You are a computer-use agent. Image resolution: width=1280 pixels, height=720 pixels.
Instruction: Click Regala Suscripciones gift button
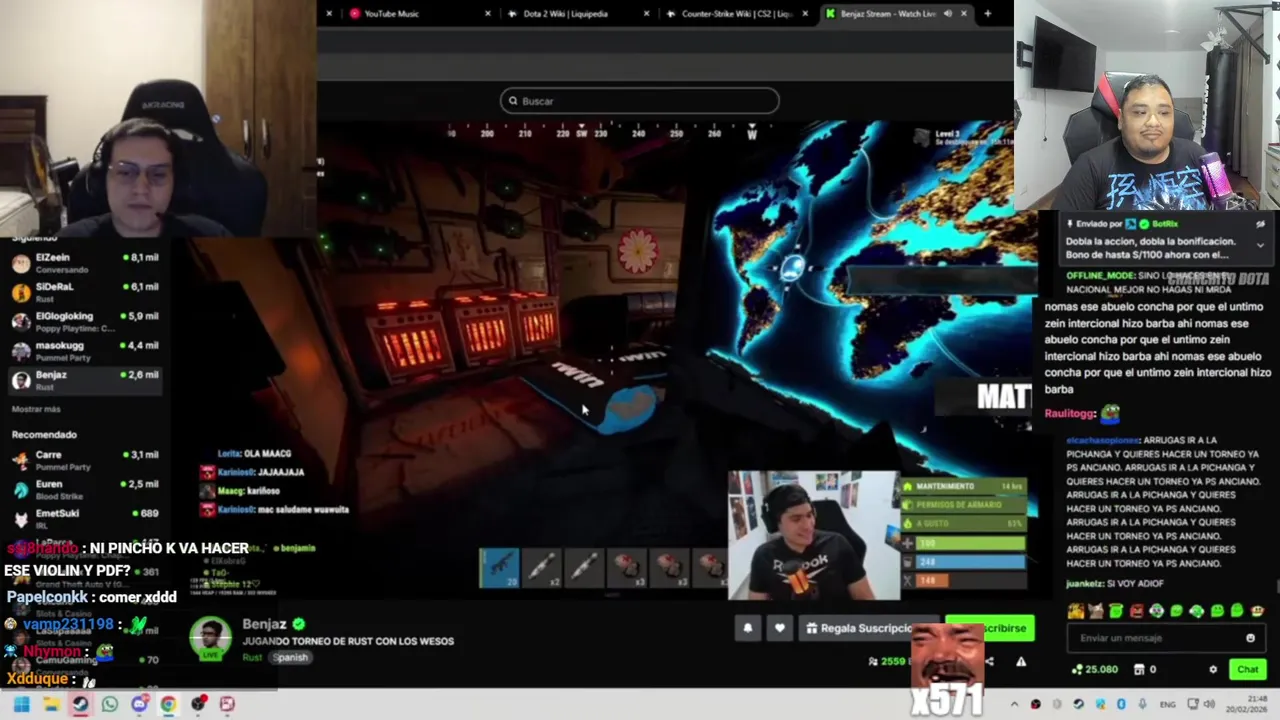(x=867, y=628)
